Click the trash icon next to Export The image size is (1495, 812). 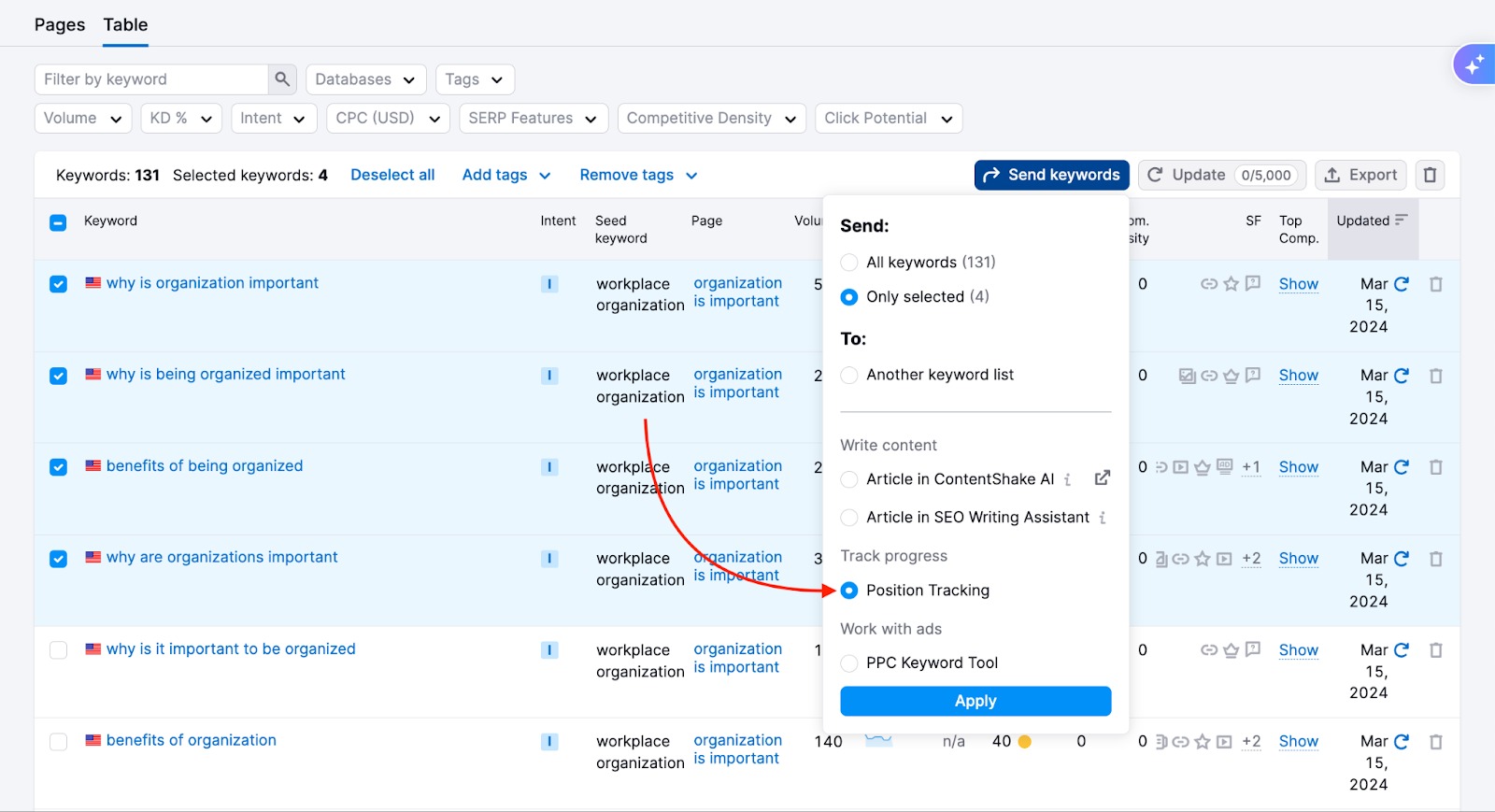(1430, 175)
